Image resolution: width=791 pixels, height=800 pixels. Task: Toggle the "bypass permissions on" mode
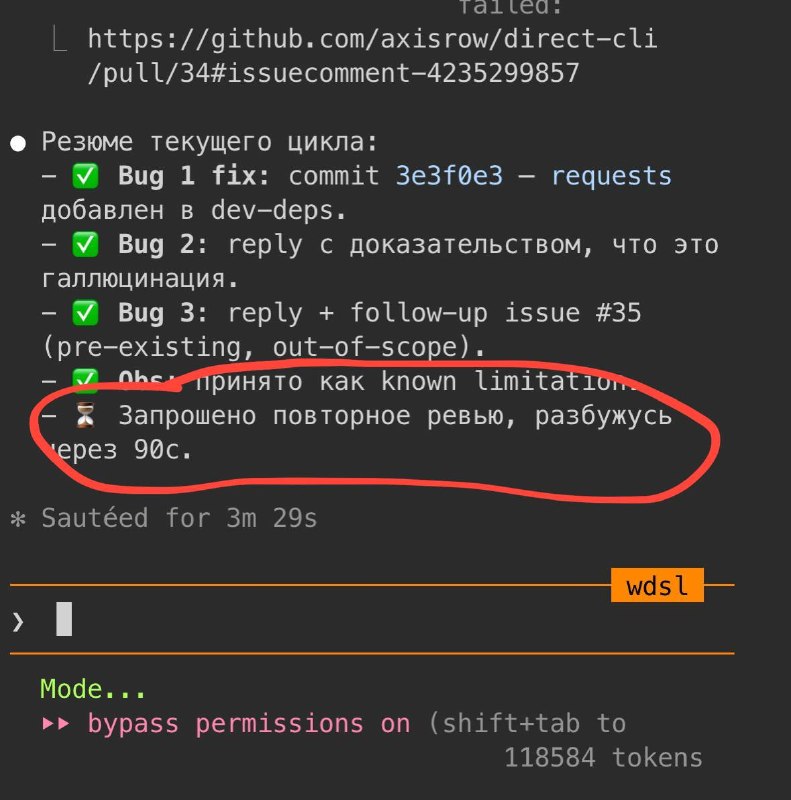pos(250,723)
